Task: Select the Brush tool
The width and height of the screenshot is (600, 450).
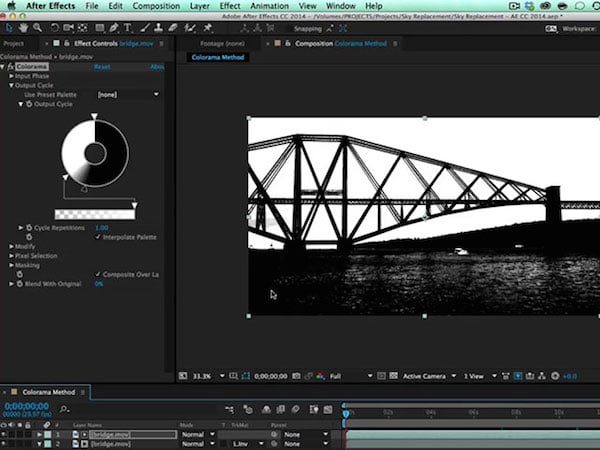Action: pos(145,28)
